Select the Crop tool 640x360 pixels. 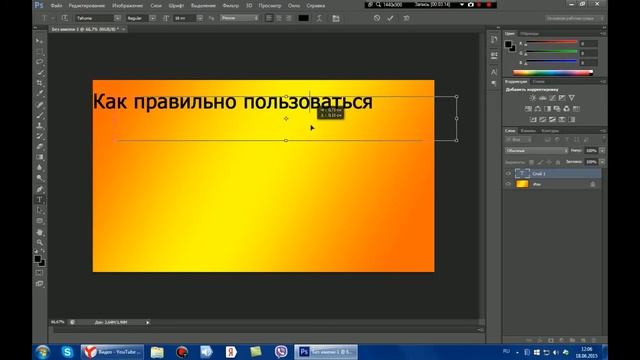pyautogui.click(x=40, y=83)
